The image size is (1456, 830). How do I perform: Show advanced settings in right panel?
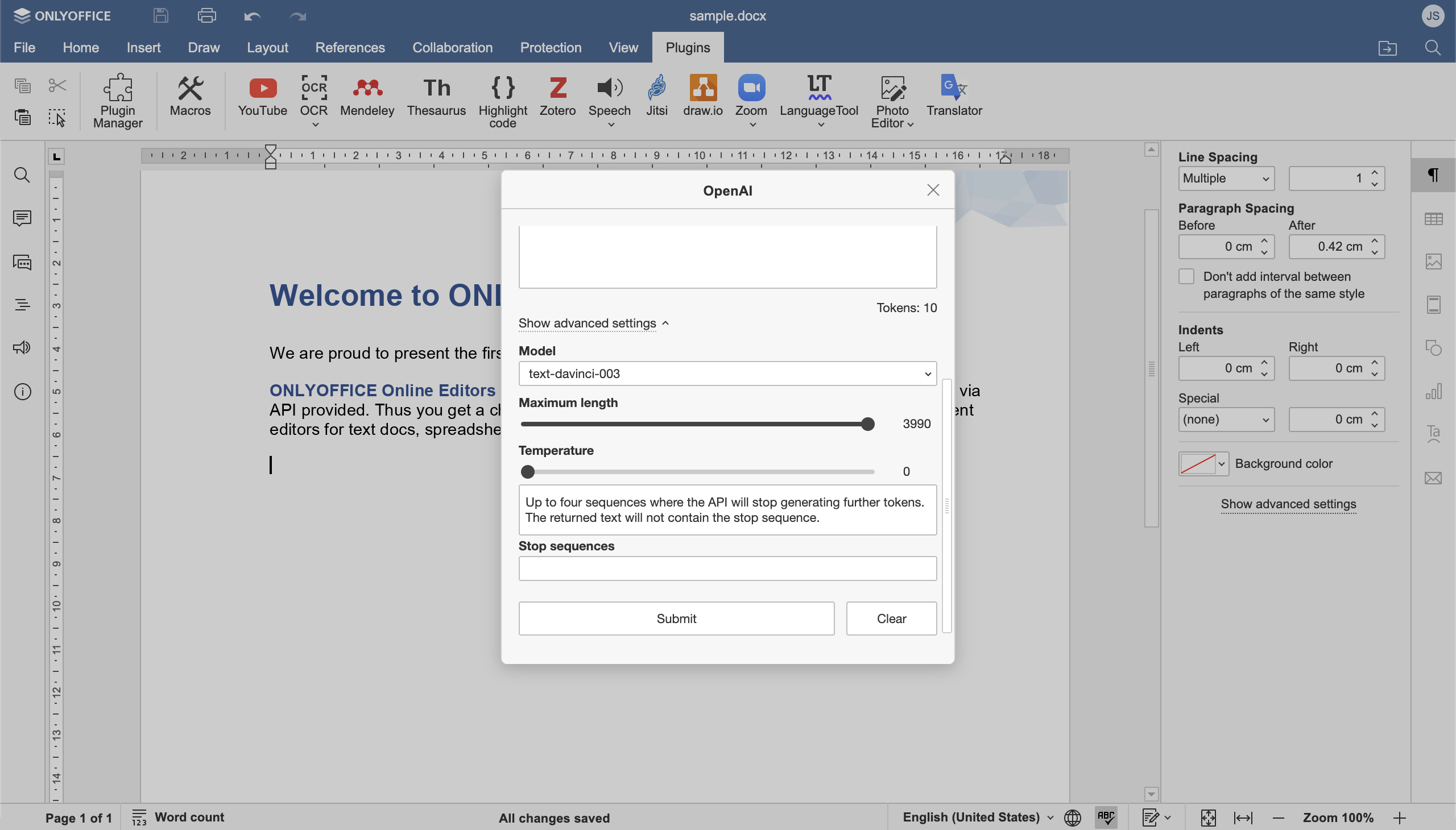tap(1288, 503)
